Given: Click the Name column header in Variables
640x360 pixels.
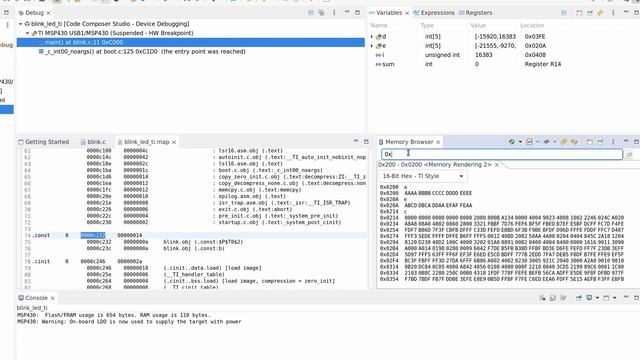Looking at the screenshot, I should (379, 25).
